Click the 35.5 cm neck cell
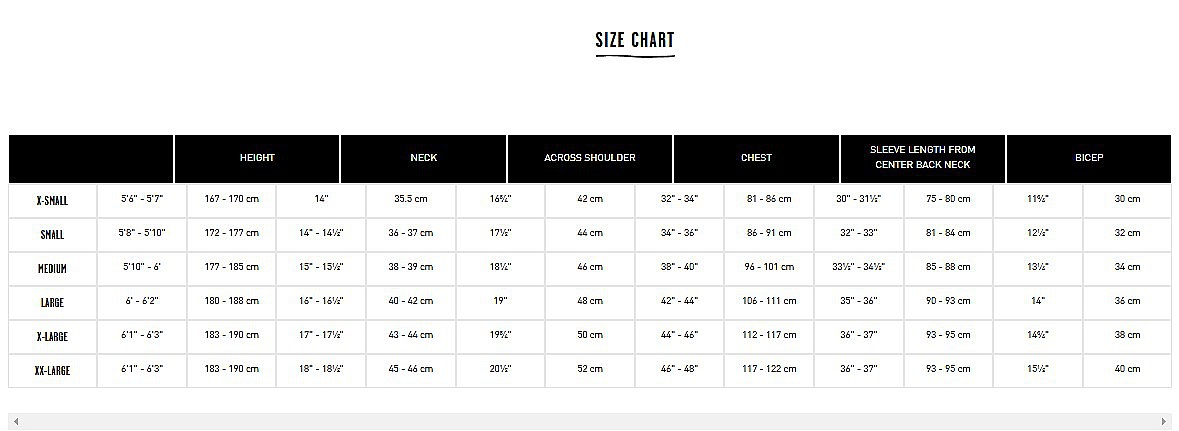The image size is (1179, 431). point(411,199)
